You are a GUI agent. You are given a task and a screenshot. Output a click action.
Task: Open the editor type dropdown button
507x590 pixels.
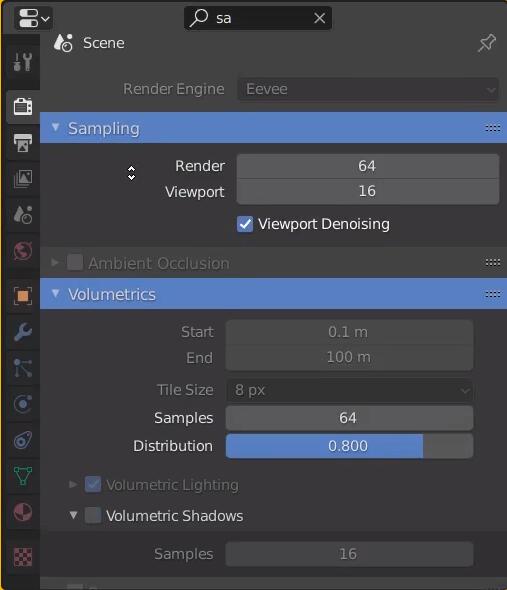33,18
